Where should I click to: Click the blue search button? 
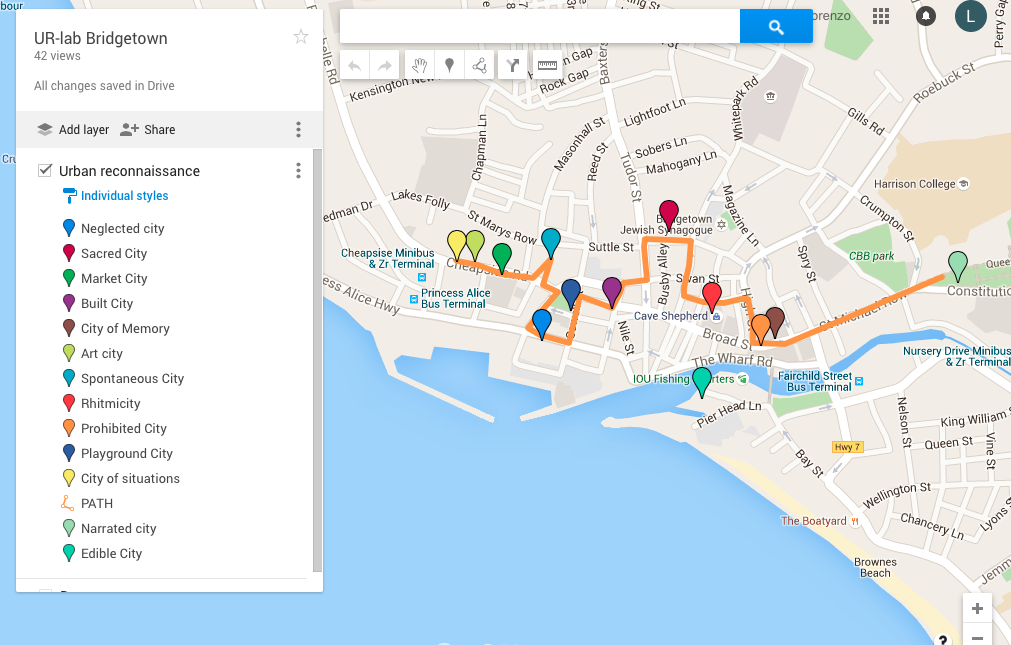coord(776,26)
